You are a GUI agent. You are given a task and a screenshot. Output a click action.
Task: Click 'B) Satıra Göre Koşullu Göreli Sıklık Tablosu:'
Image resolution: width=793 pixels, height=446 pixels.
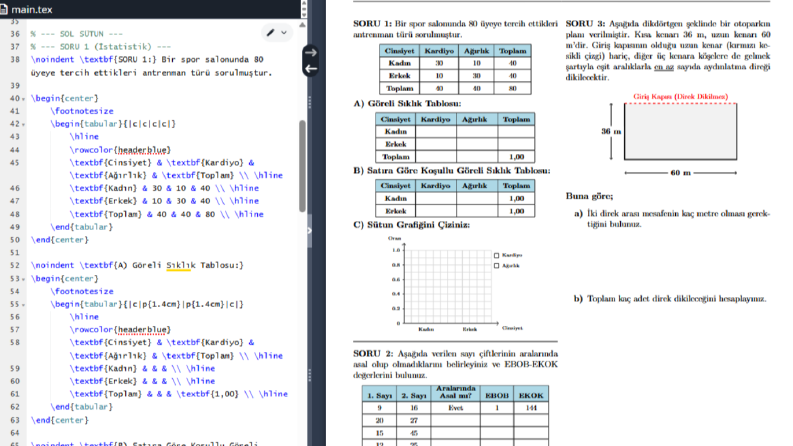click(x=452, y=171)
